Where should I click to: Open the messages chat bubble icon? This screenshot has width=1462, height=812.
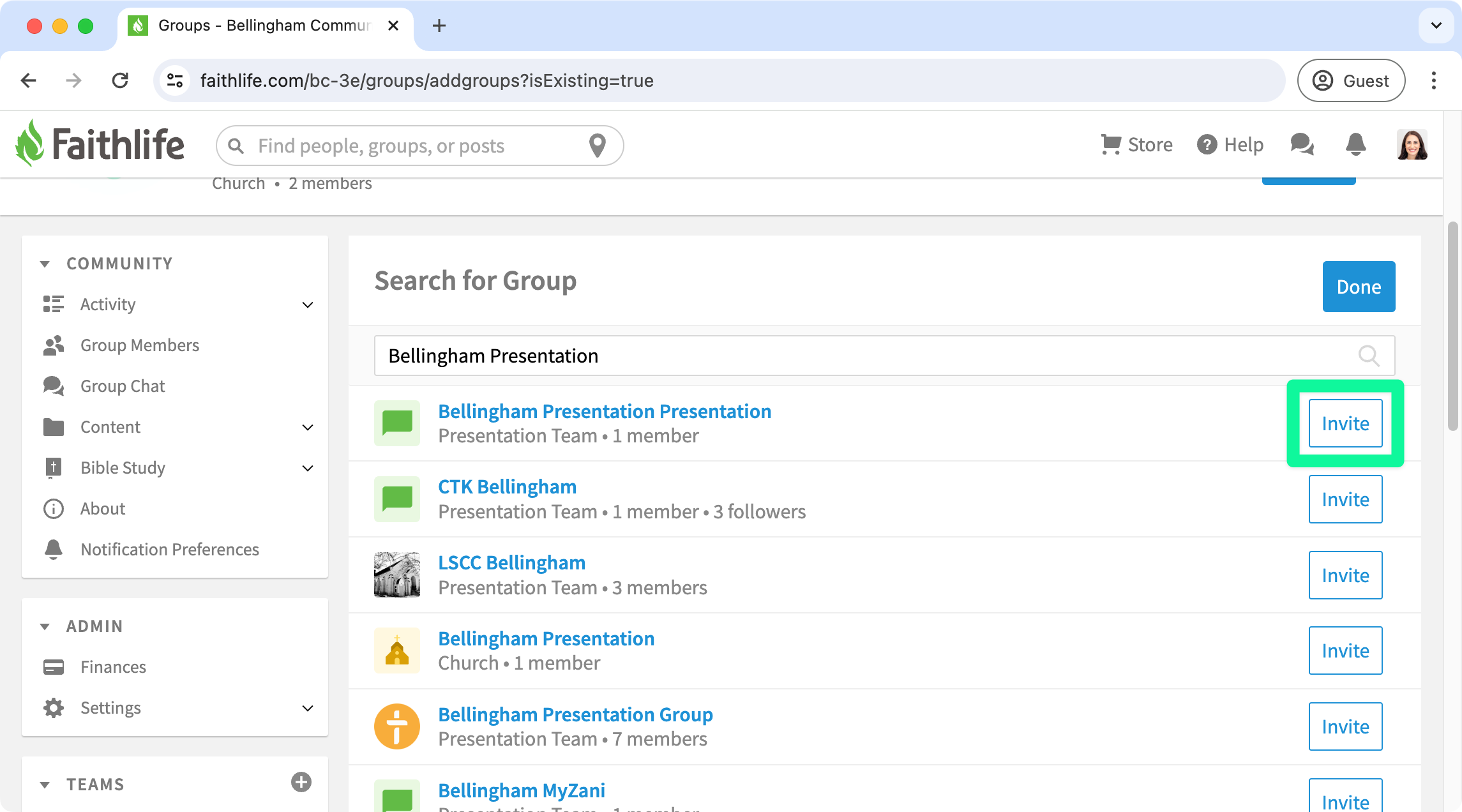1302,144
